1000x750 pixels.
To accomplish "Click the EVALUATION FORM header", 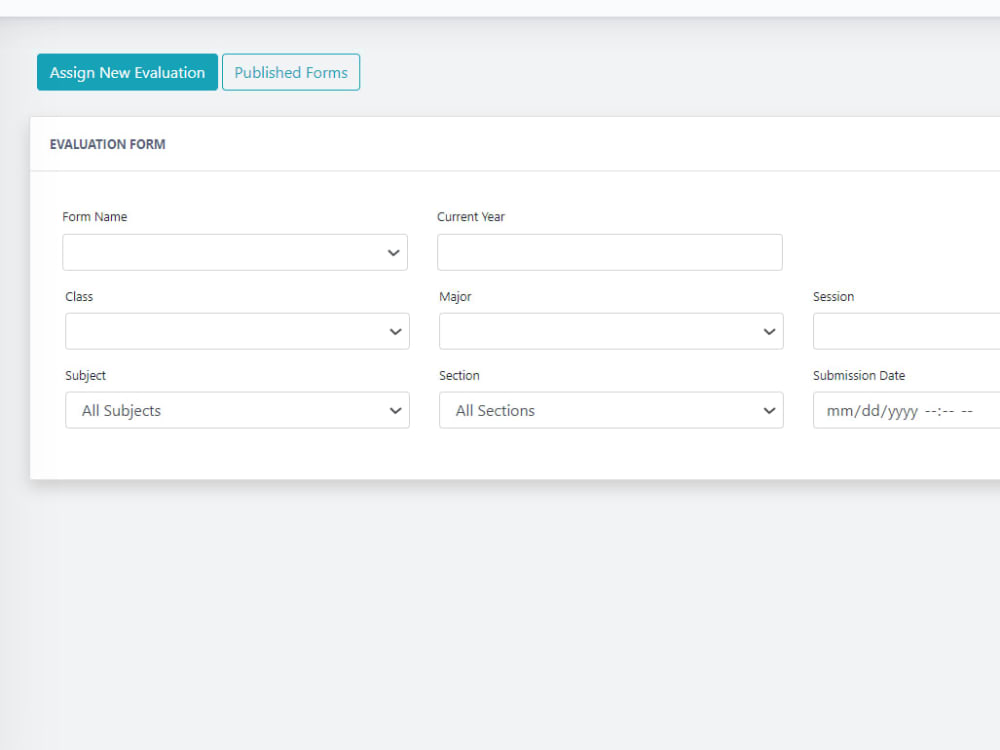I will pos(108,144).
